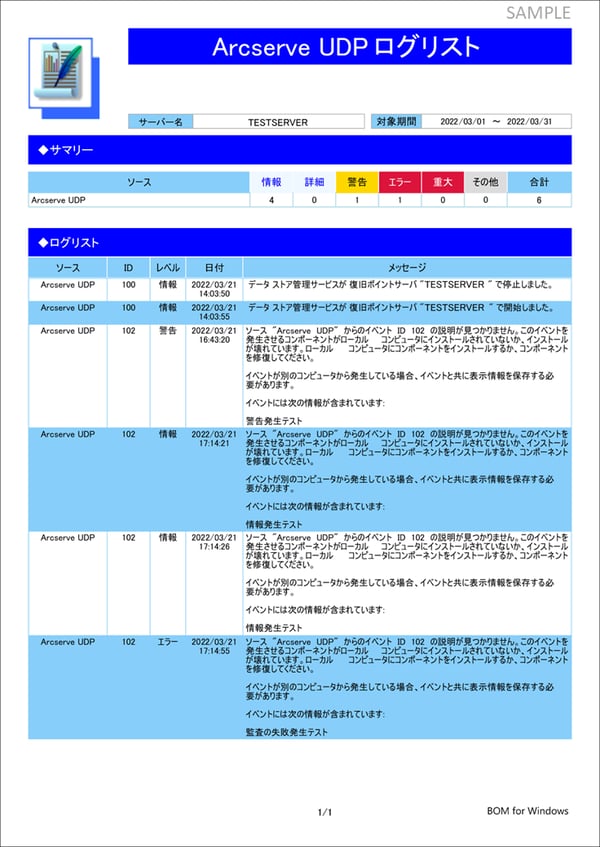Select the 2022/03/01 ～ 2022/03/31 period field
The height and width of the screenshot is (847, 600).
[x=496, y=122]
